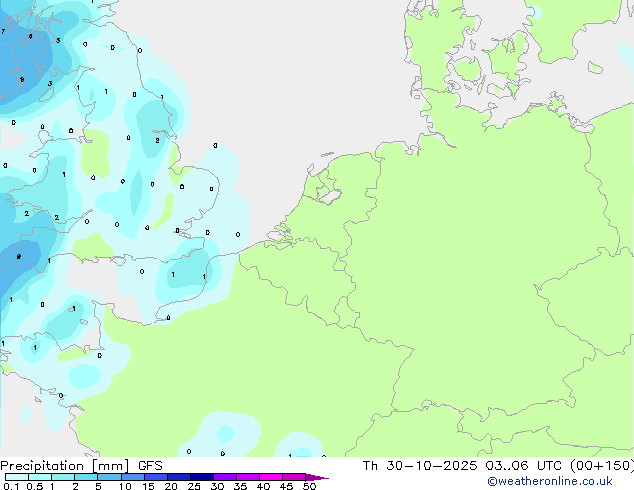Click the legend label '40'
634x490 pixels.
[x=263, y=486]
